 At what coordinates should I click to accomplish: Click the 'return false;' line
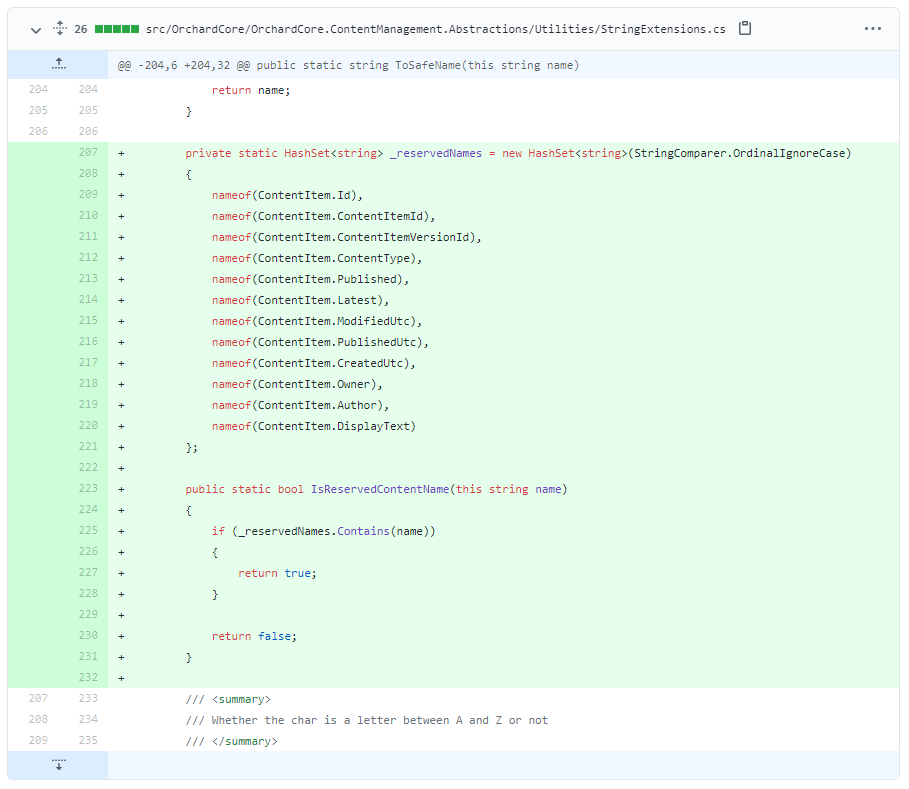pyautogui.click(x=254, y=637)
